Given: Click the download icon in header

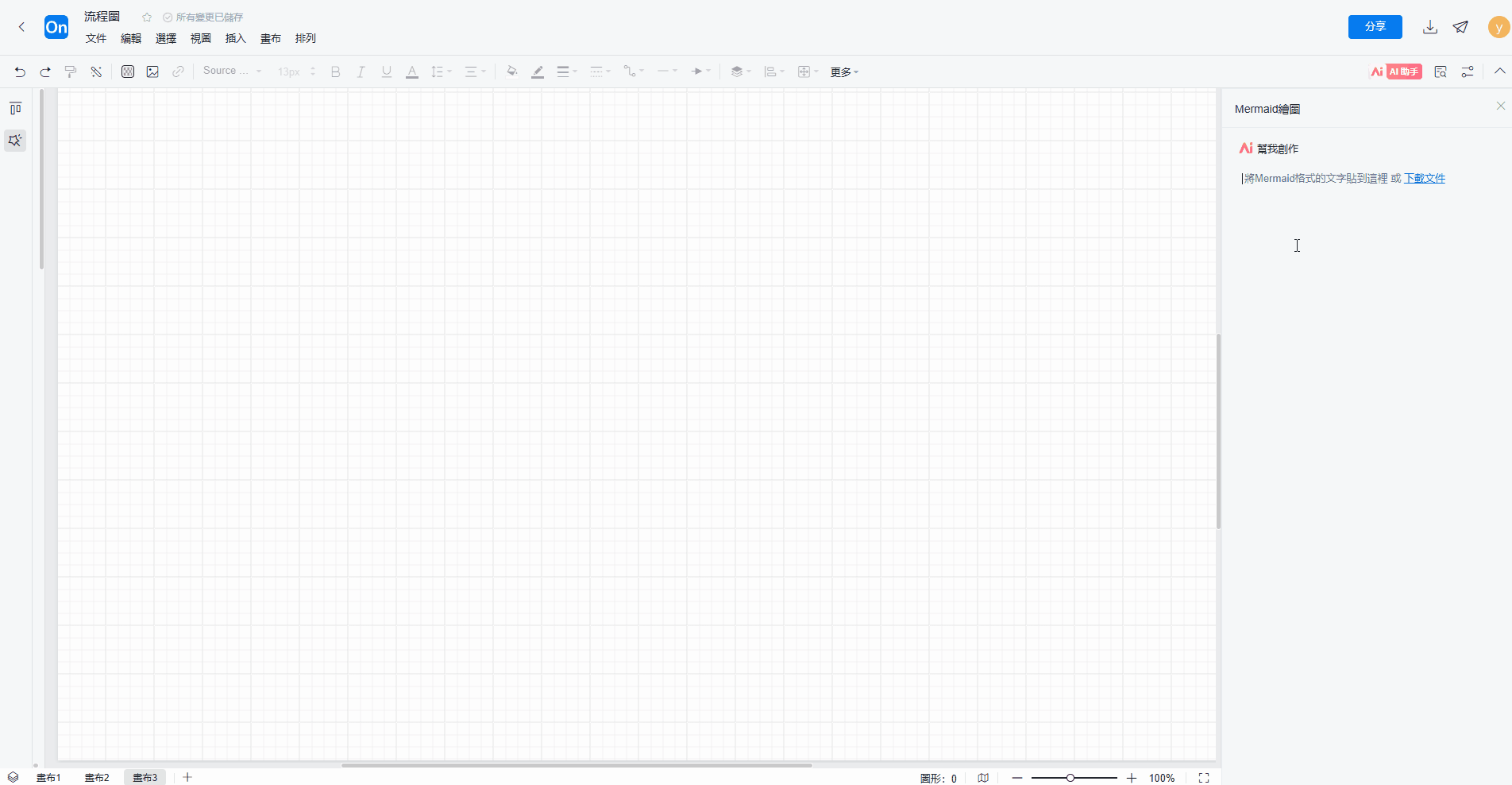Looking at the screenshot, I should (1429, 27).
